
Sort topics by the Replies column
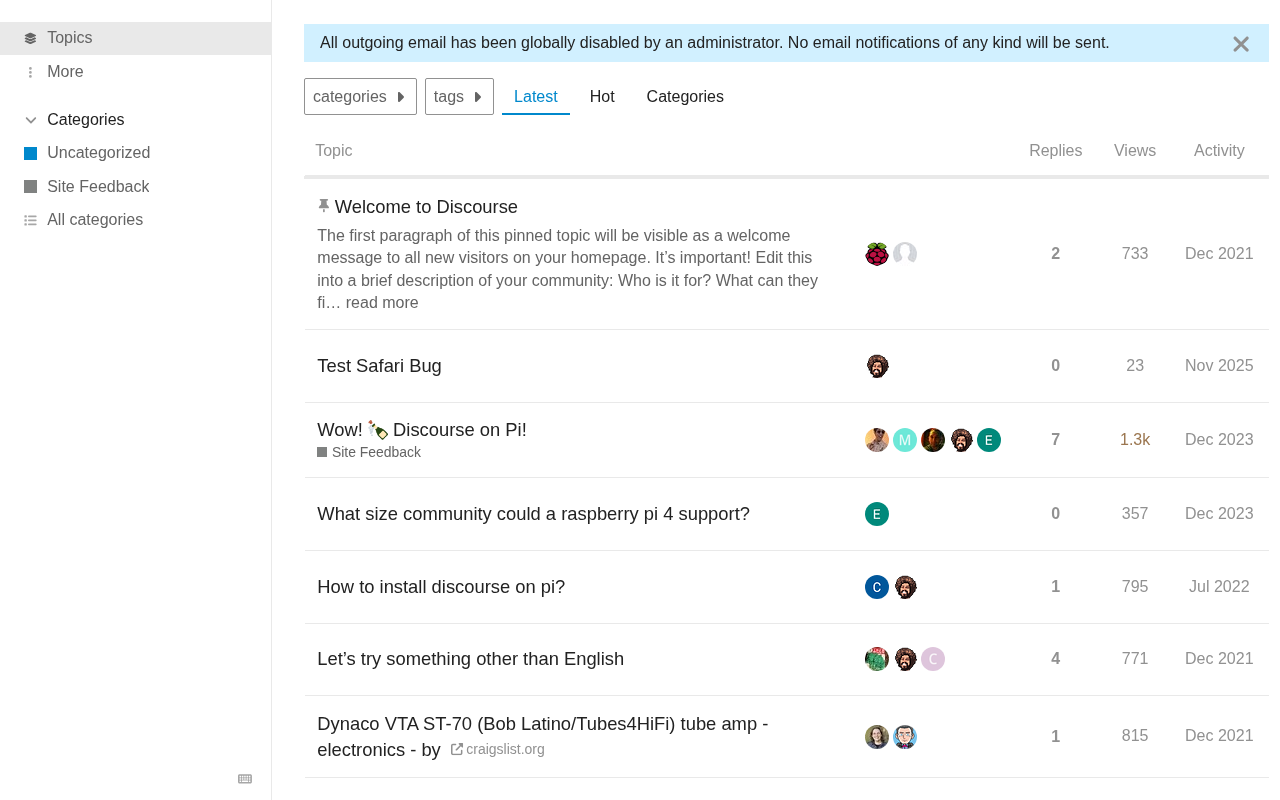click(x=1055, y=151)
